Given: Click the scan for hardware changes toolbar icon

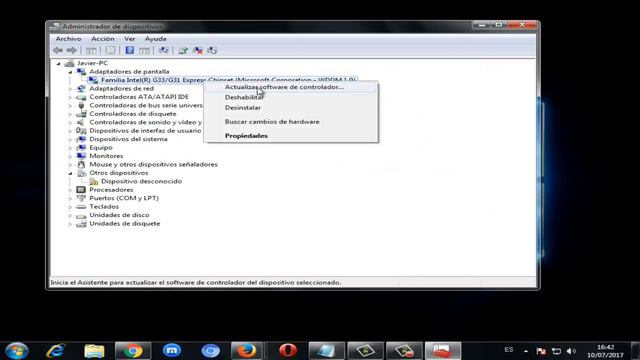Looking at the screenshot, I should pyautogui.click(x=164, y=50).
